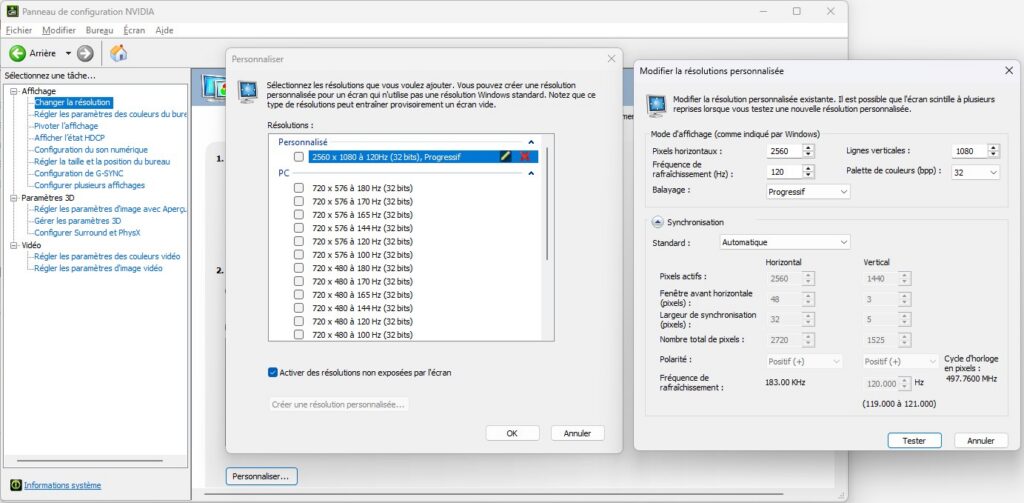Check the 2560 x 1080 à 120Hz checkbox
Viewport: 1024px width, 503px height.
299,157
